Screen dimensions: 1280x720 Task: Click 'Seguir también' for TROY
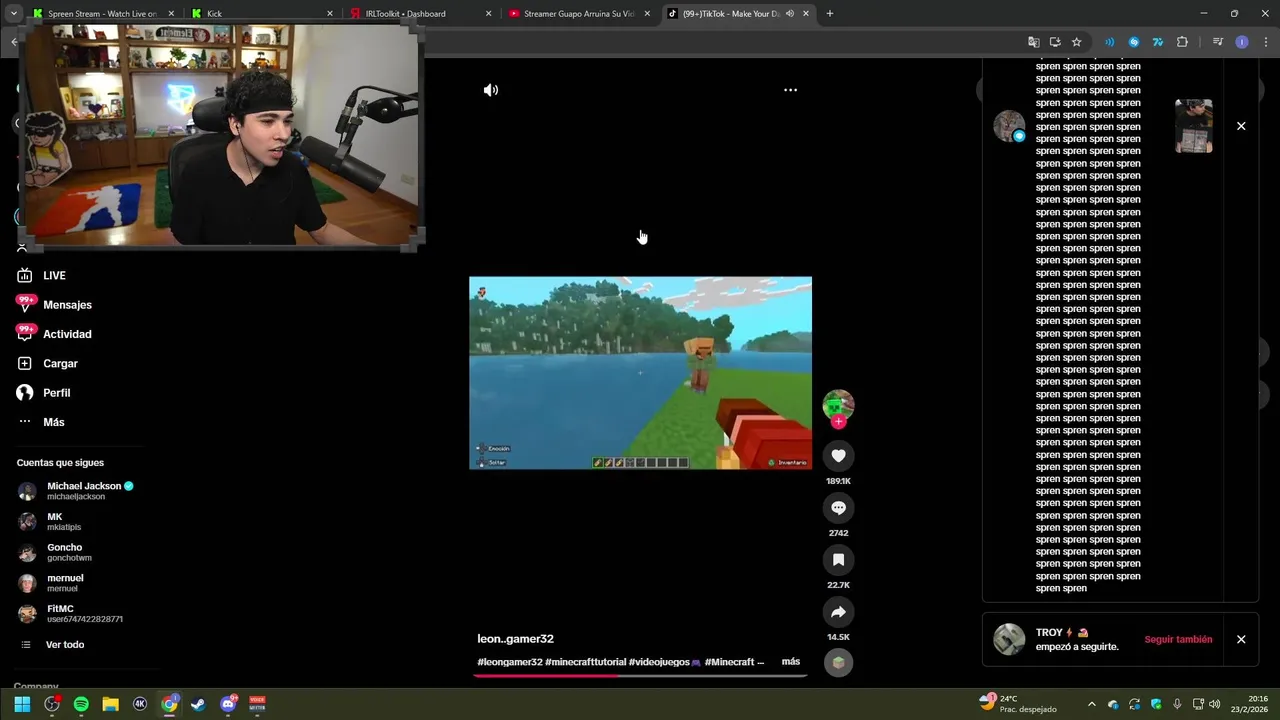coord(1178,639)
